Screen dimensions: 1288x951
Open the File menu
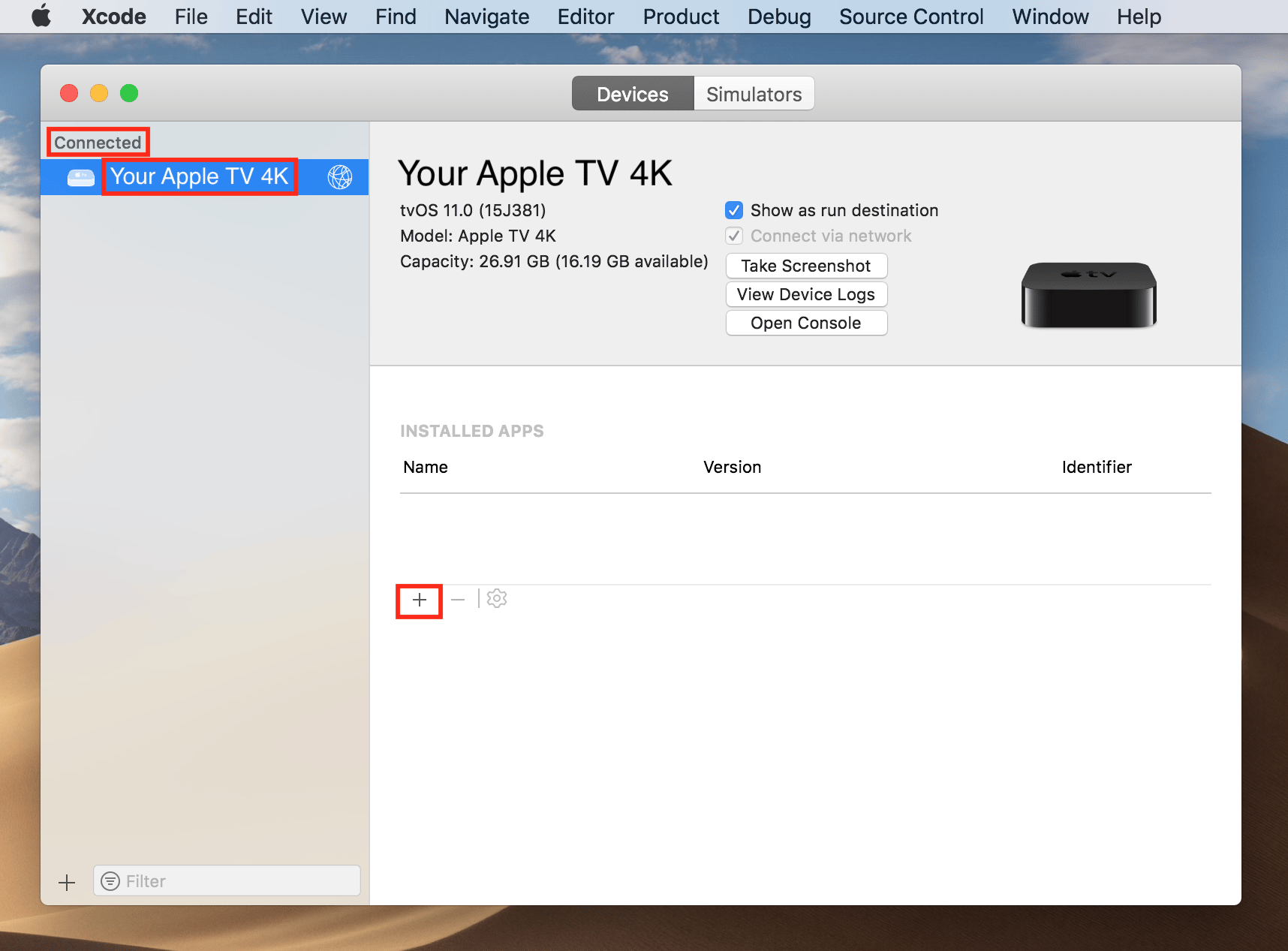pos(191,17)
